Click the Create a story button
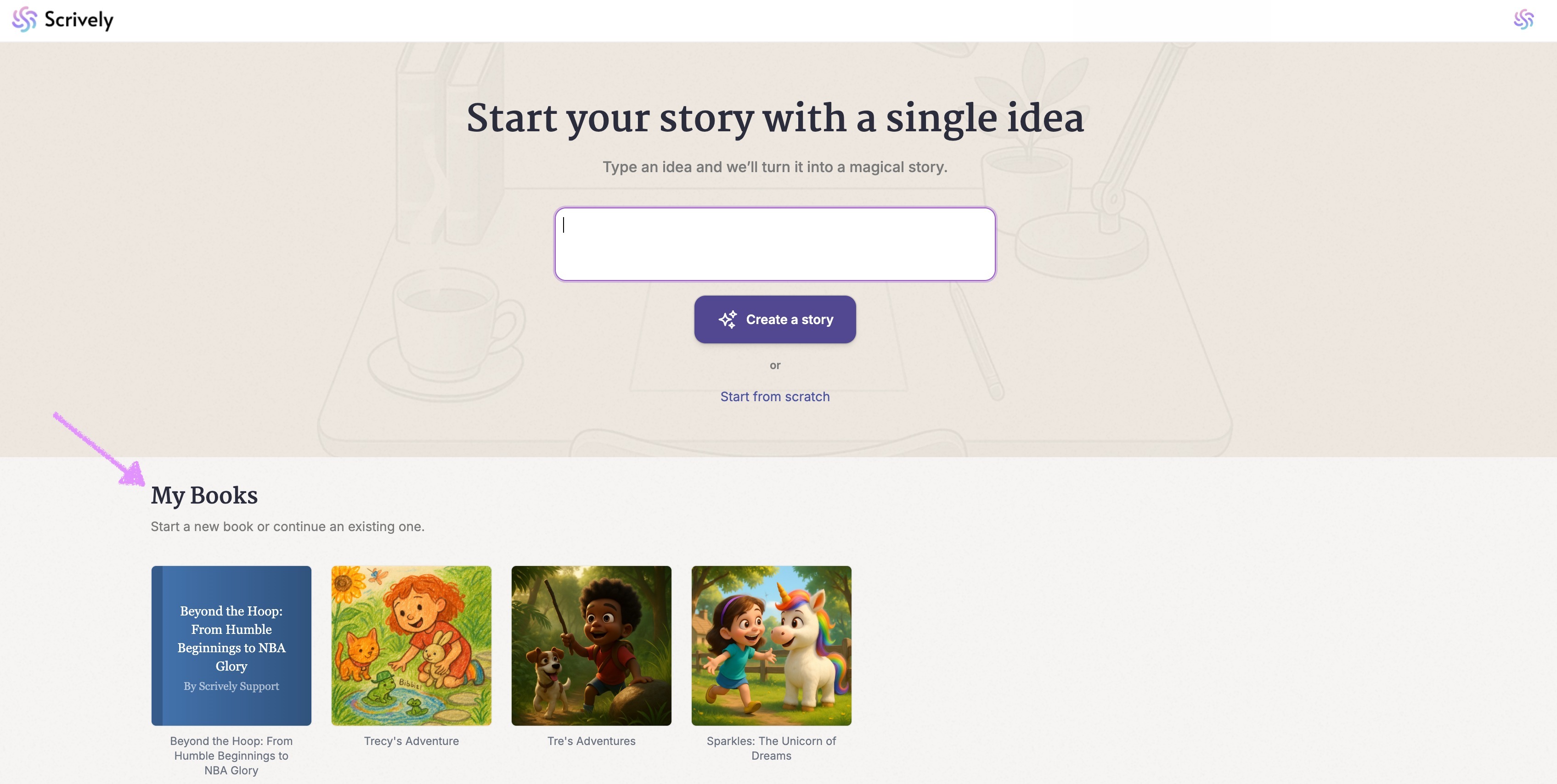The image size is (1557, 784). tap(775, 319)
